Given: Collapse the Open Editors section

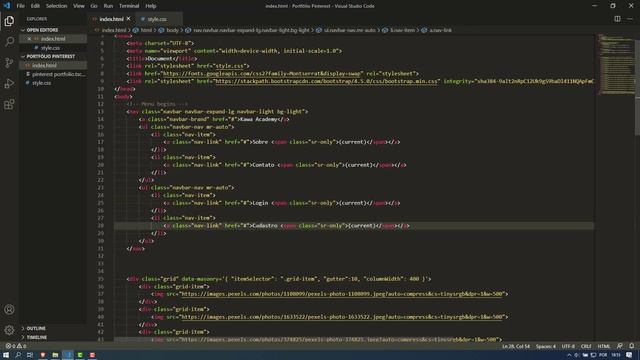Looking at the screenshot, I should pos(42,30).
